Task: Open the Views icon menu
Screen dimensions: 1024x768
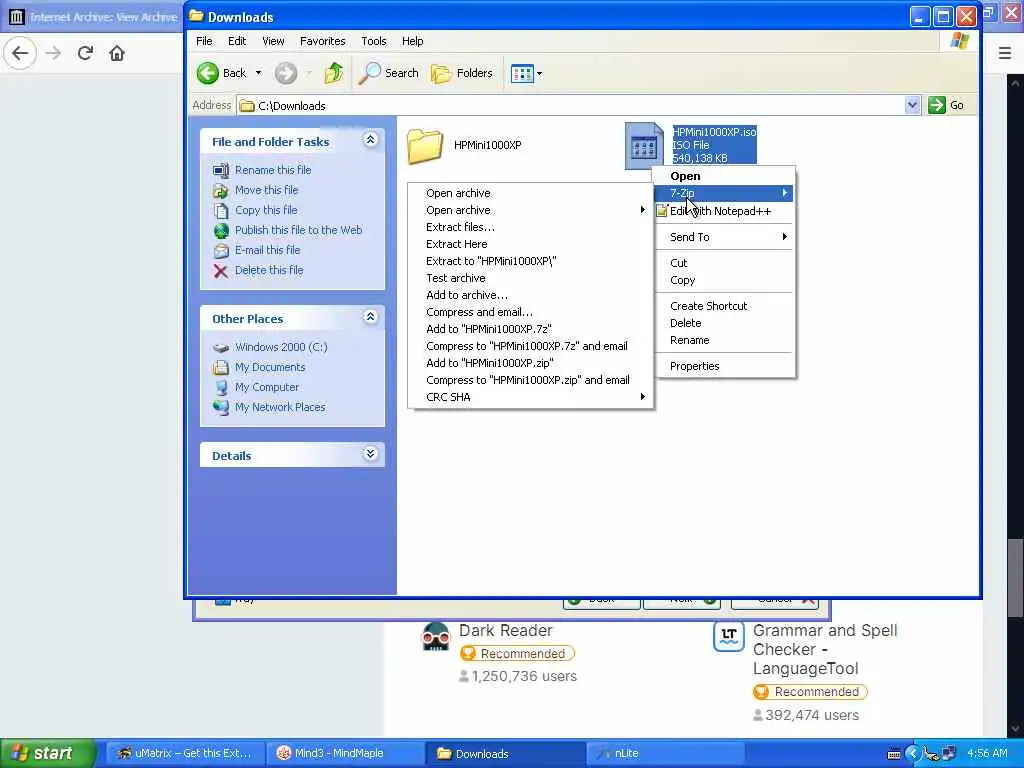Action: [522, 74]
